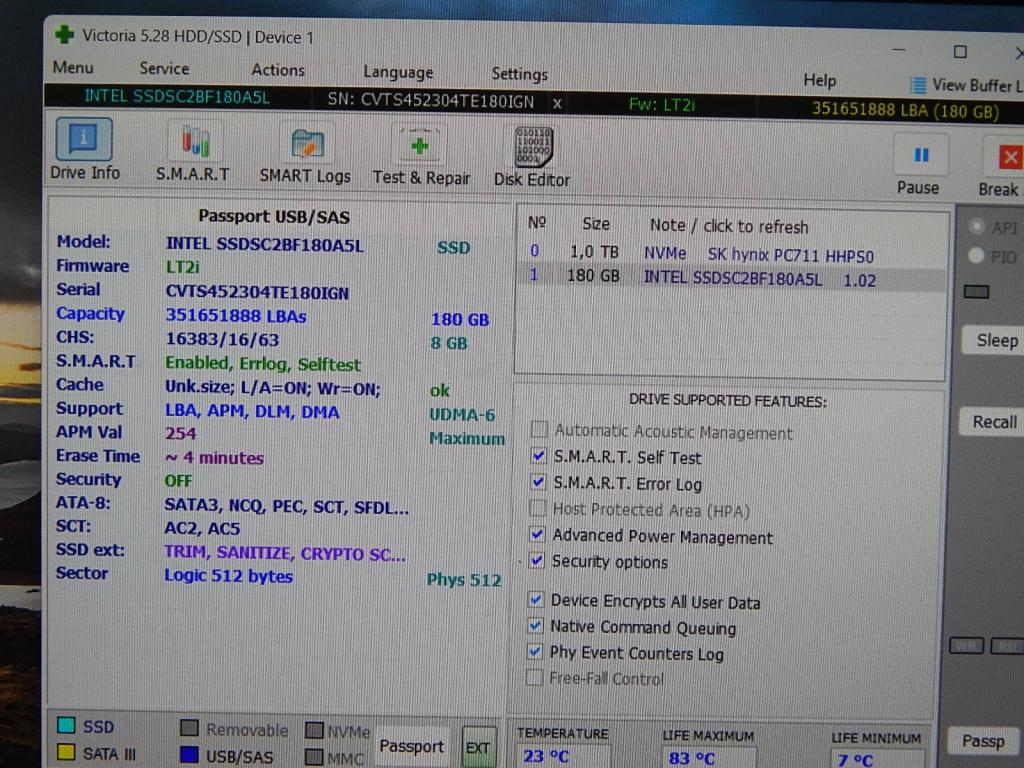This screenshot has width=1024, height=768.
Task: Click the Note / click to refresh header
Action: (x=728, y=226)
